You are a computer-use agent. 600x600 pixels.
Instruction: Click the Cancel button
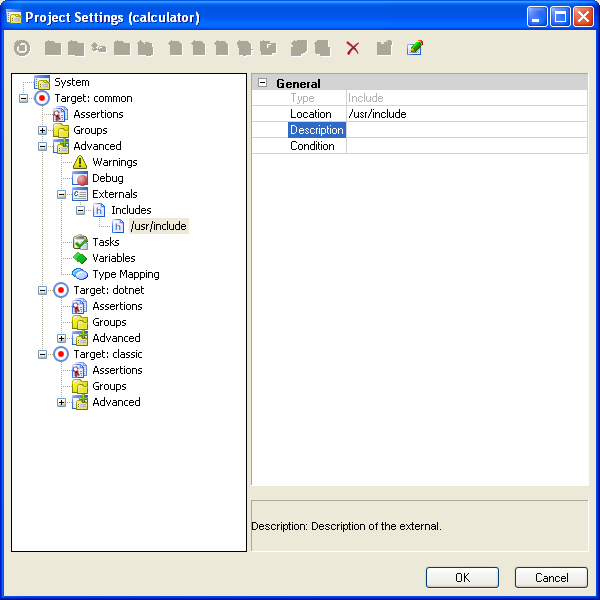point(551,578)
